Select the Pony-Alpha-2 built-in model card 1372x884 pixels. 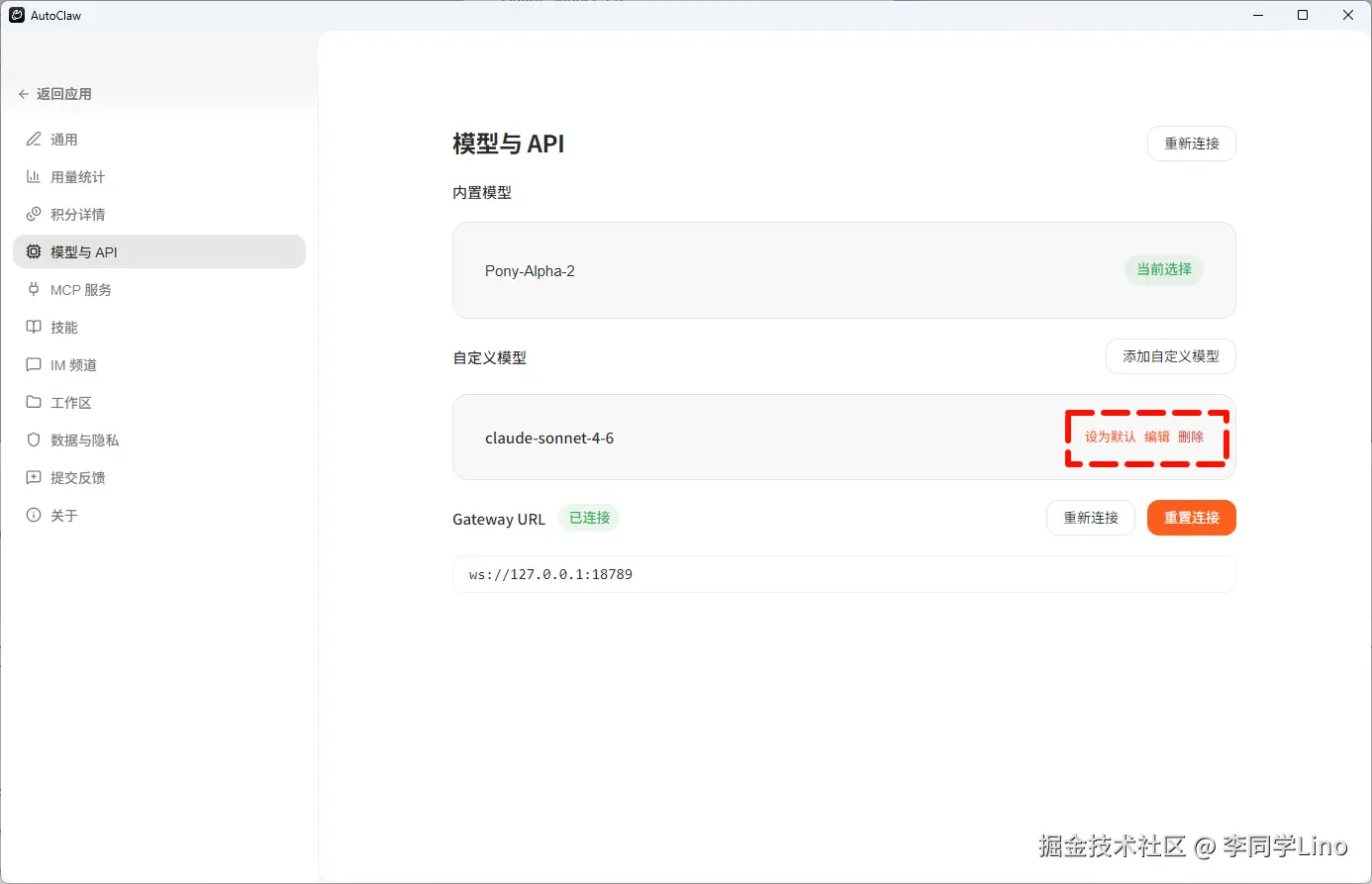pos(844,270)
